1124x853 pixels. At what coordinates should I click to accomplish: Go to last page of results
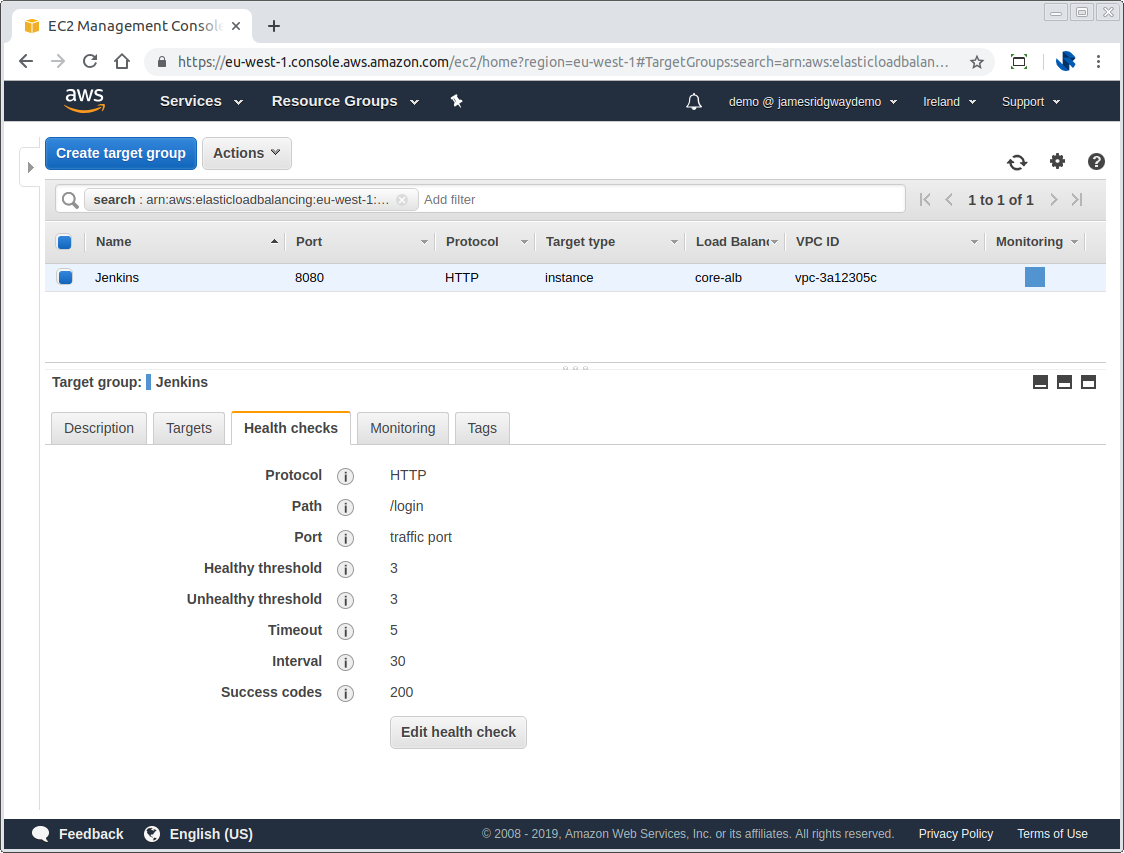[x=1077, y=200]
